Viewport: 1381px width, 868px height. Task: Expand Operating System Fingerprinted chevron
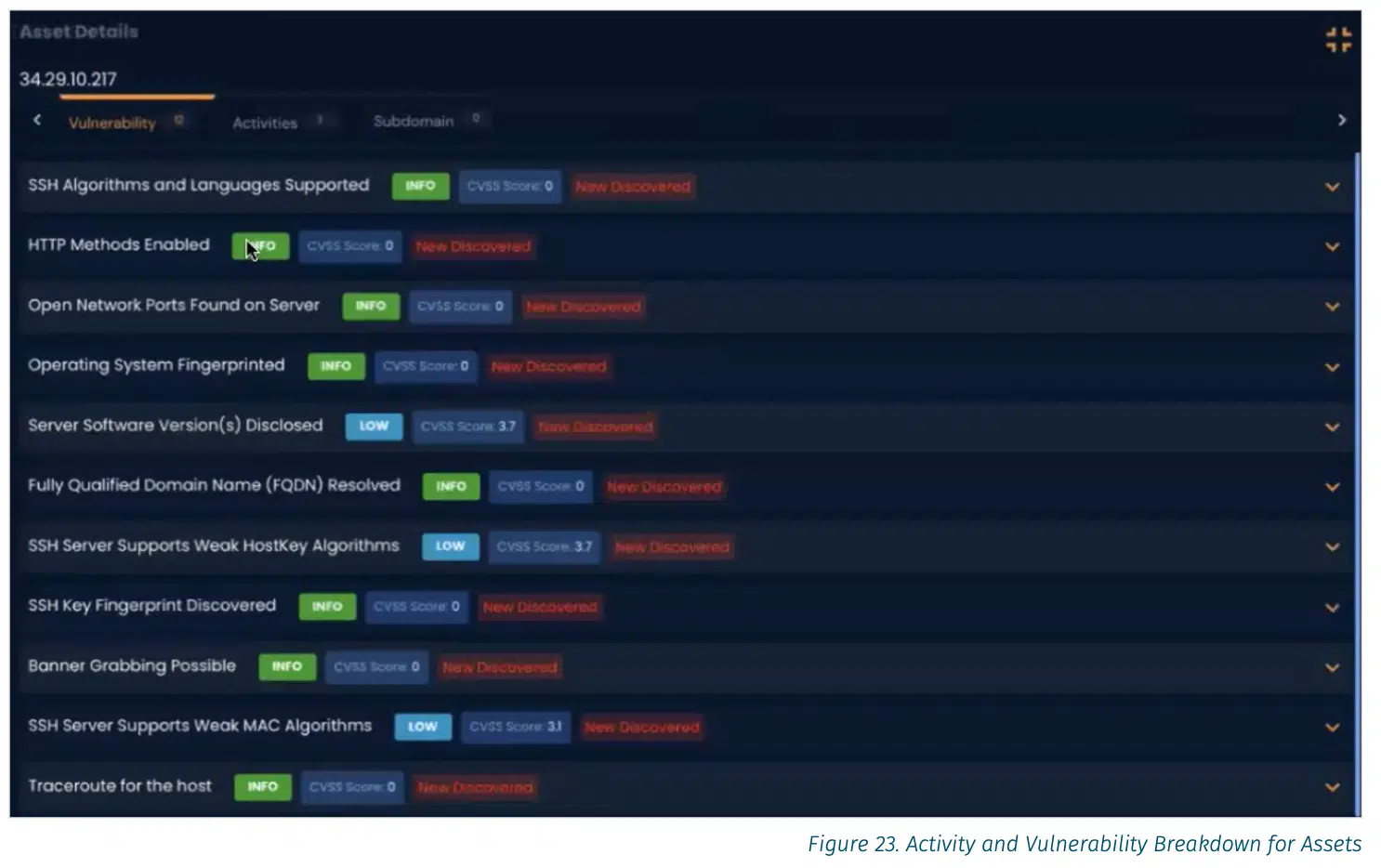[1332, 367]
